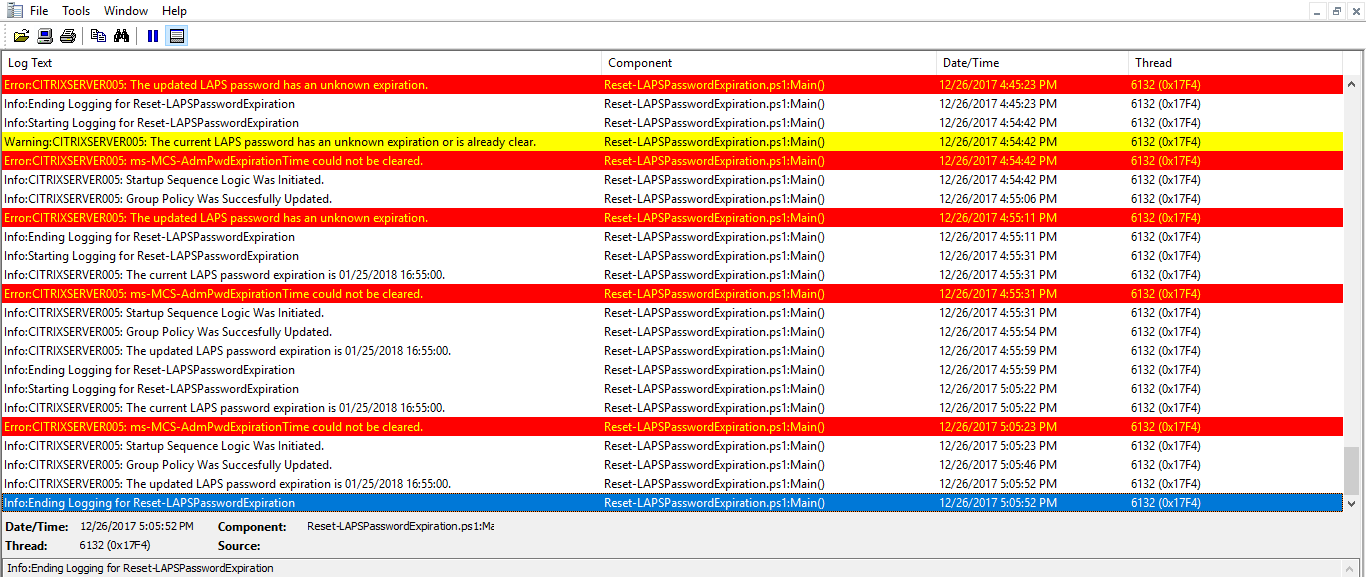Click the scrollbar down arrow of the log list
The height and width of the screenshot is (577, 1366).
[1352, 504]
